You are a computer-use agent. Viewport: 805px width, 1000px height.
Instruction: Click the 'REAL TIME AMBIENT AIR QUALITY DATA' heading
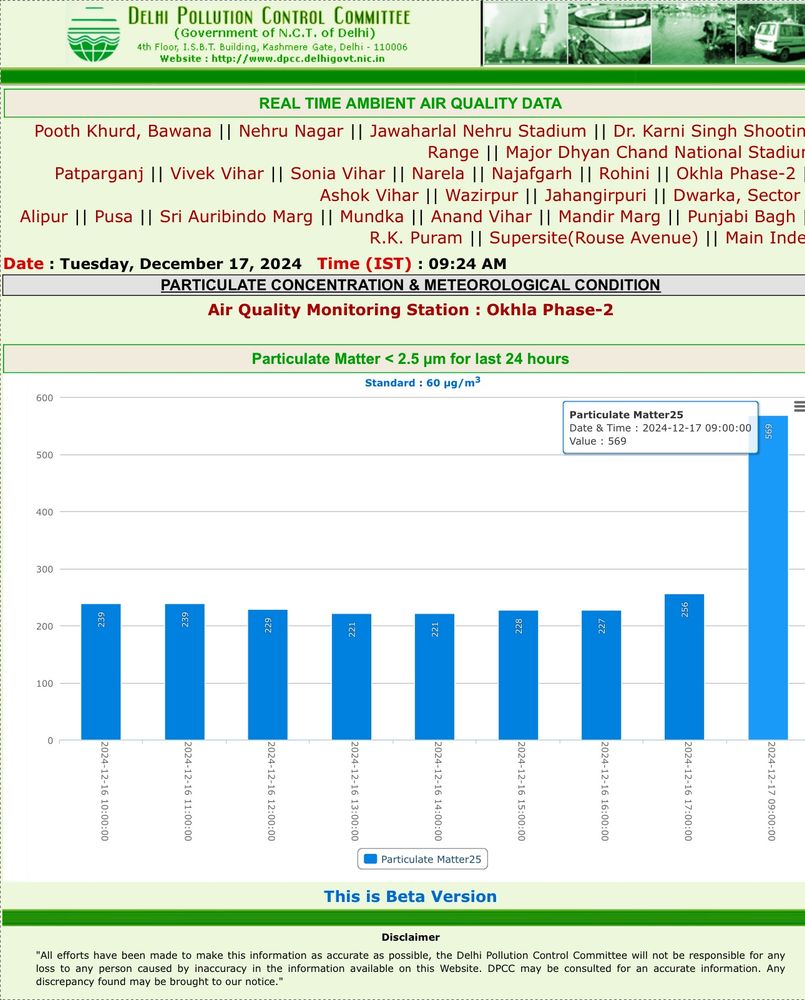(x=410, y=103)
